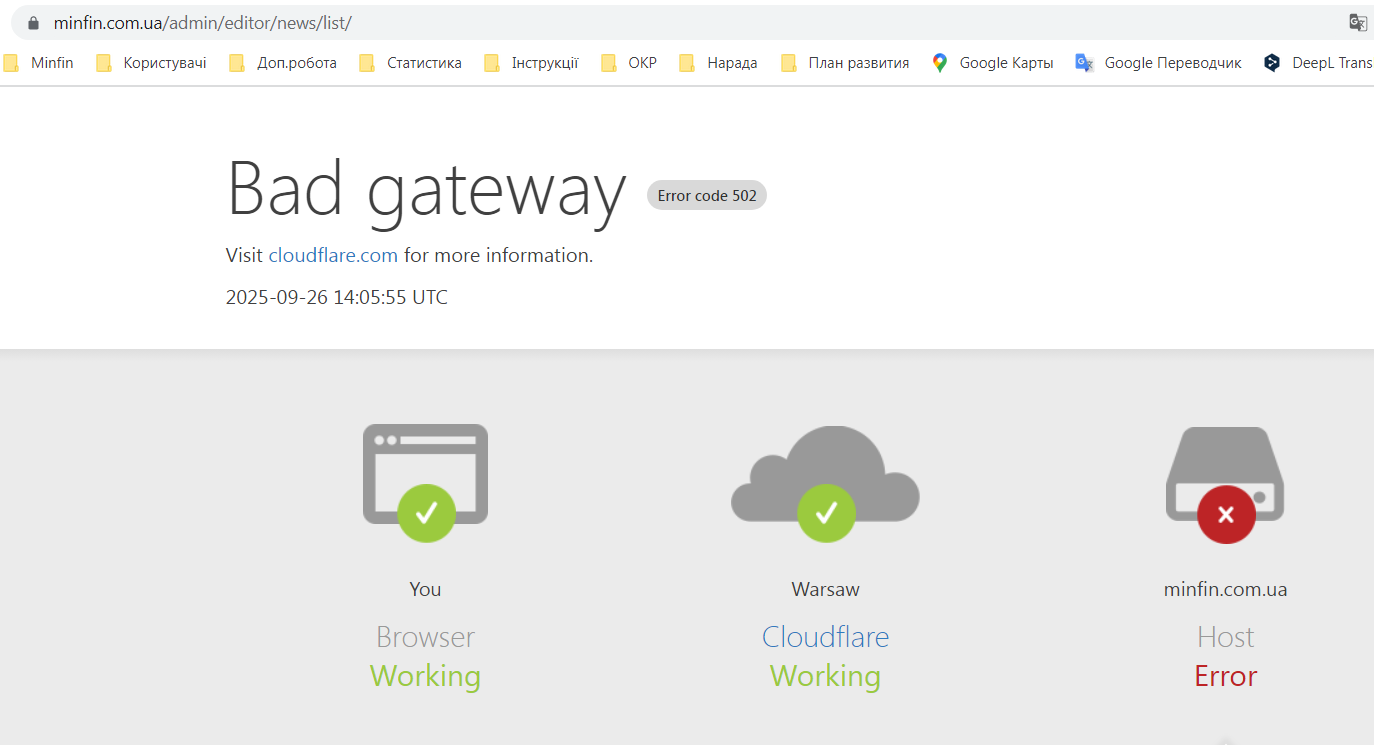Open the План развития bookmark folder
This screenshot has width=1374, height=745.
[x=845, y=63]
